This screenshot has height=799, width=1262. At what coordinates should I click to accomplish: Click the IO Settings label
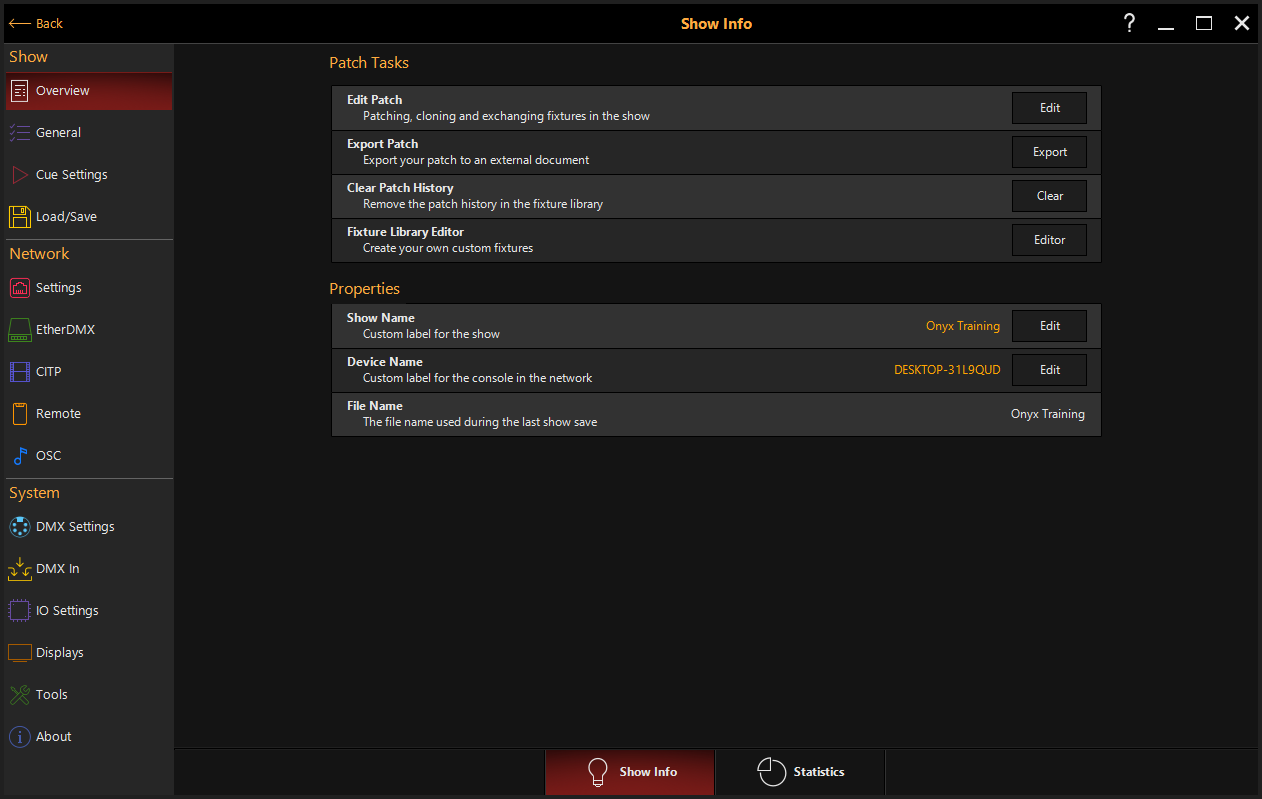67,611
